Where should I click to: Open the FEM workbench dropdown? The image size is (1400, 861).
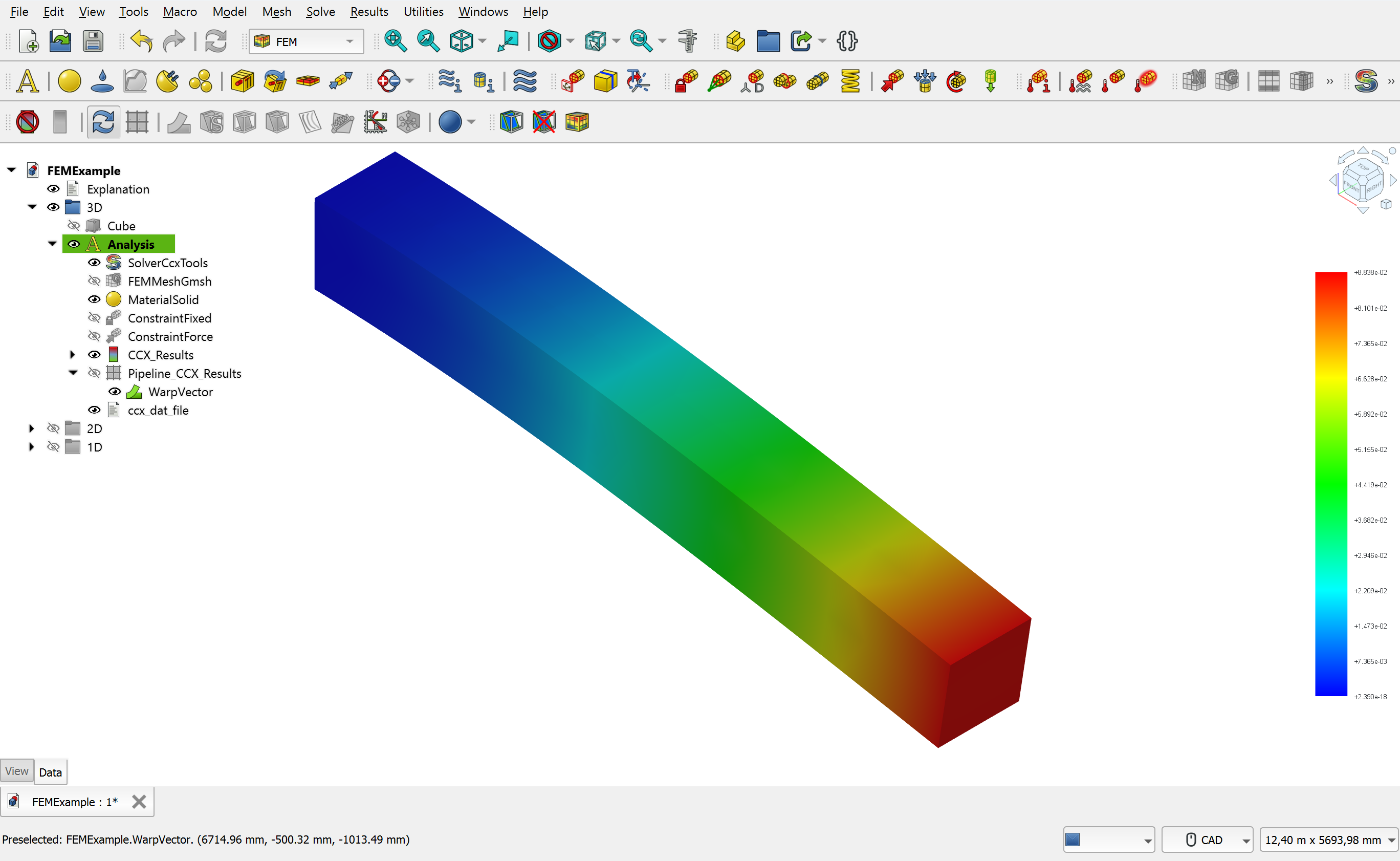click(x=306, y=41)
